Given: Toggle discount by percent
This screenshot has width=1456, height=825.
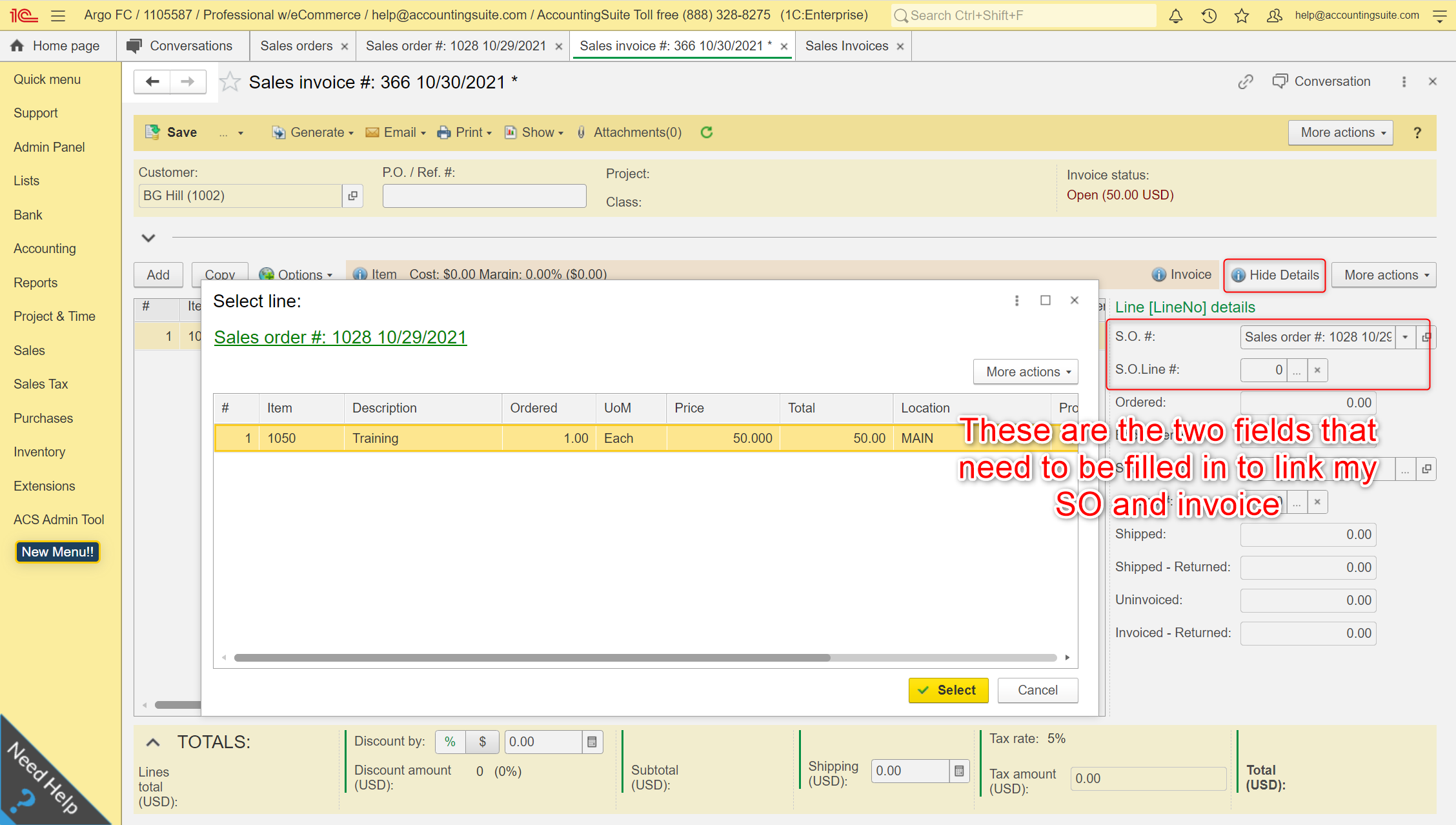Looking at the screenshot, I should (450, 742).
